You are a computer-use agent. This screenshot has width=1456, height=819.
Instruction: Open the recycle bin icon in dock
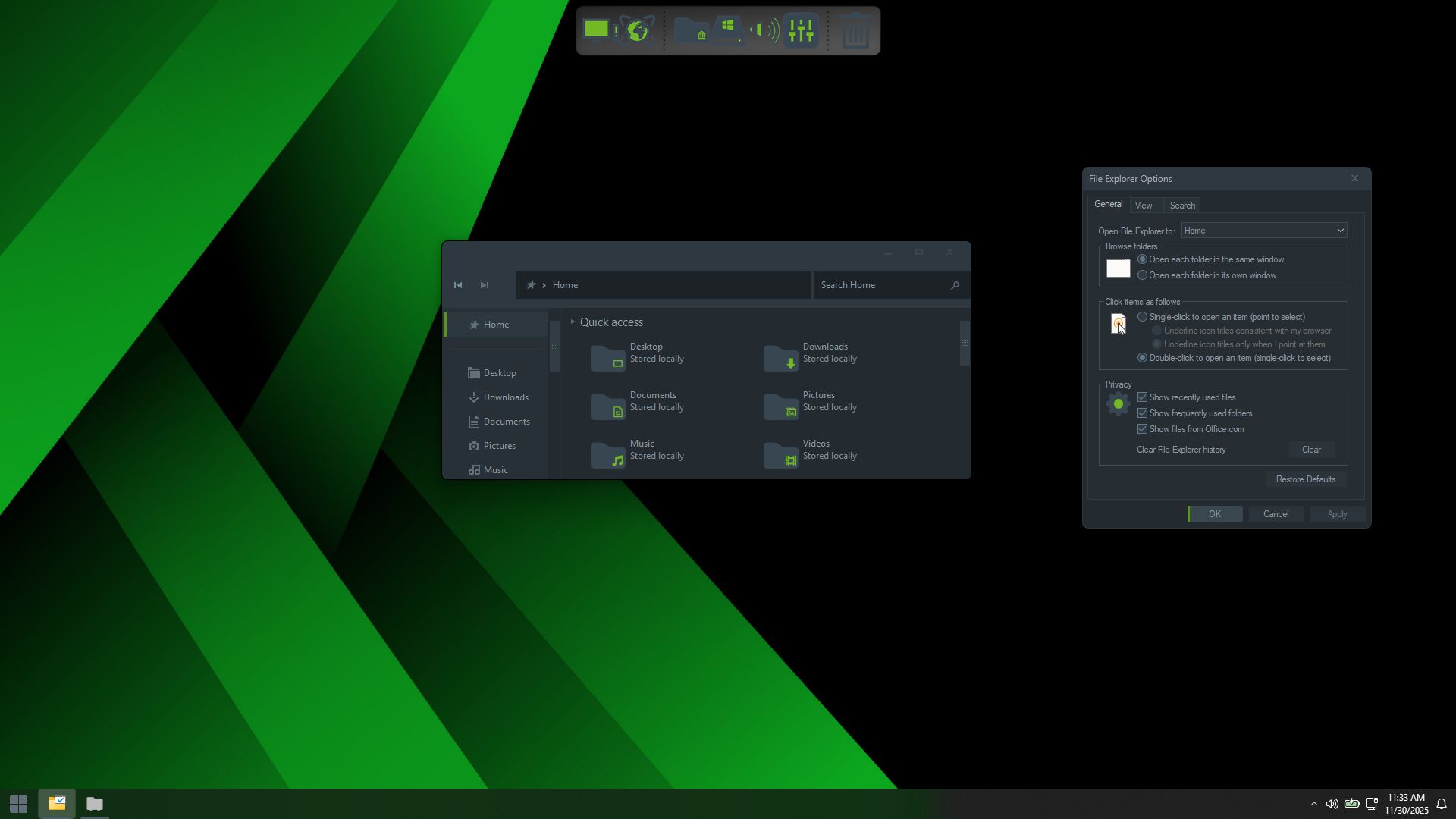pos(855,31)
